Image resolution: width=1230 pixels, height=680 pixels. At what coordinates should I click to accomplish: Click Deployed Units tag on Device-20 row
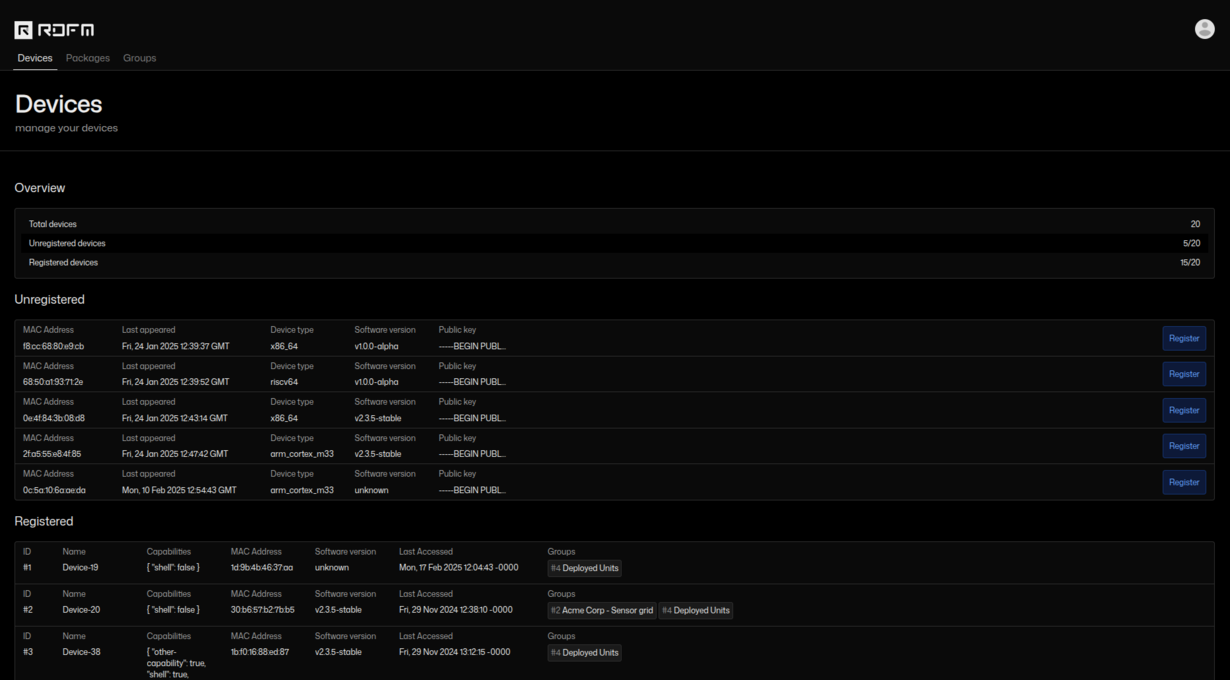click(696, 610)
